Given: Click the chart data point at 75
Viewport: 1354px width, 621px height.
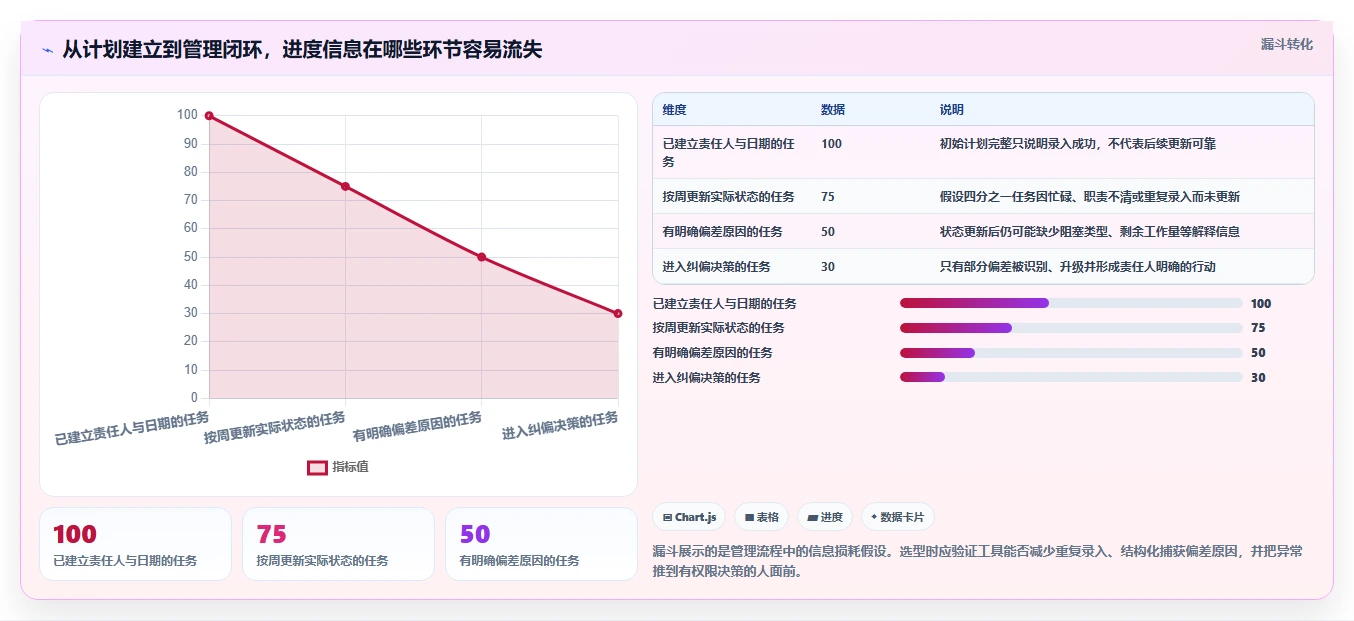Looking at the screenshot, I should [345, 186].
